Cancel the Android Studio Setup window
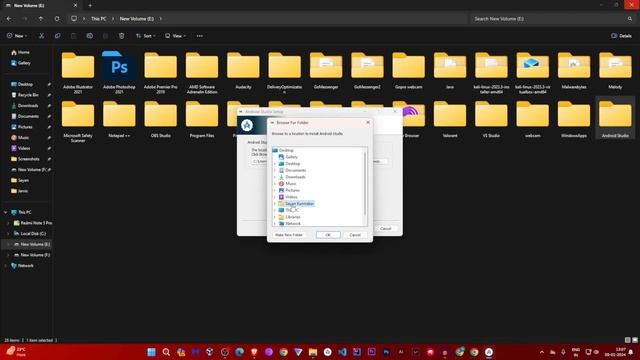 (x=385, y=229)
